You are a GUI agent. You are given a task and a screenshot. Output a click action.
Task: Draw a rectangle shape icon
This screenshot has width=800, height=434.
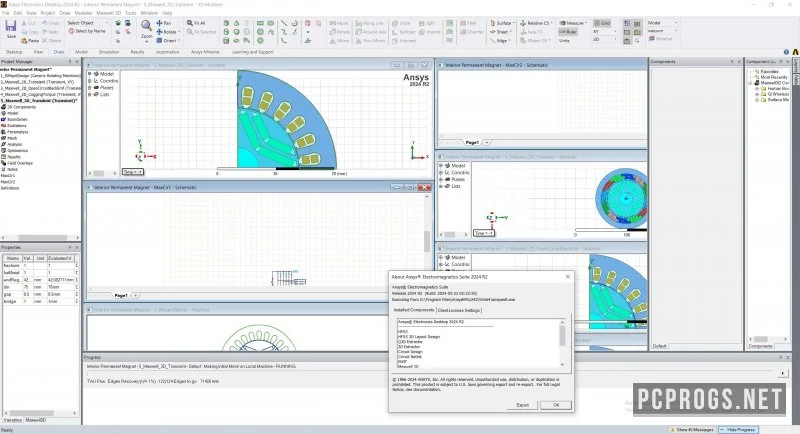tap(260, 23)
